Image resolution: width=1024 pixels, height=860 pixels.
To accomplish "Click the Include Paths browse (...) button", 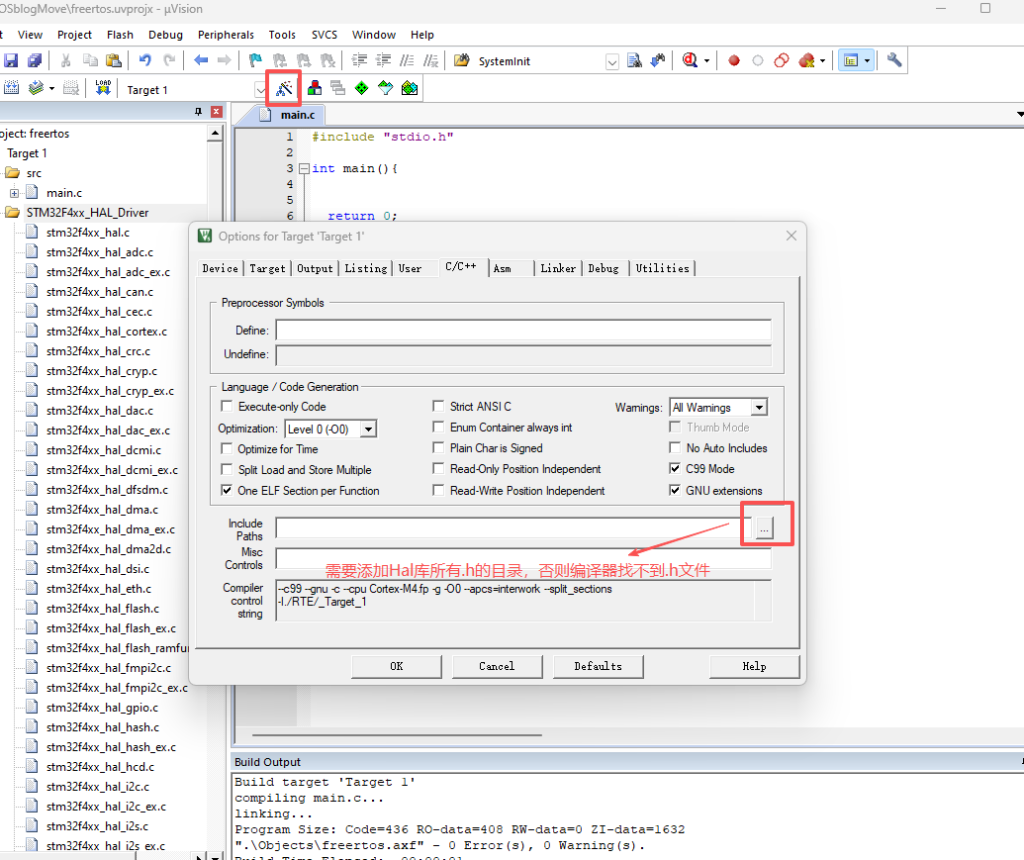I will pyautogui.click(x=765, y=529).
